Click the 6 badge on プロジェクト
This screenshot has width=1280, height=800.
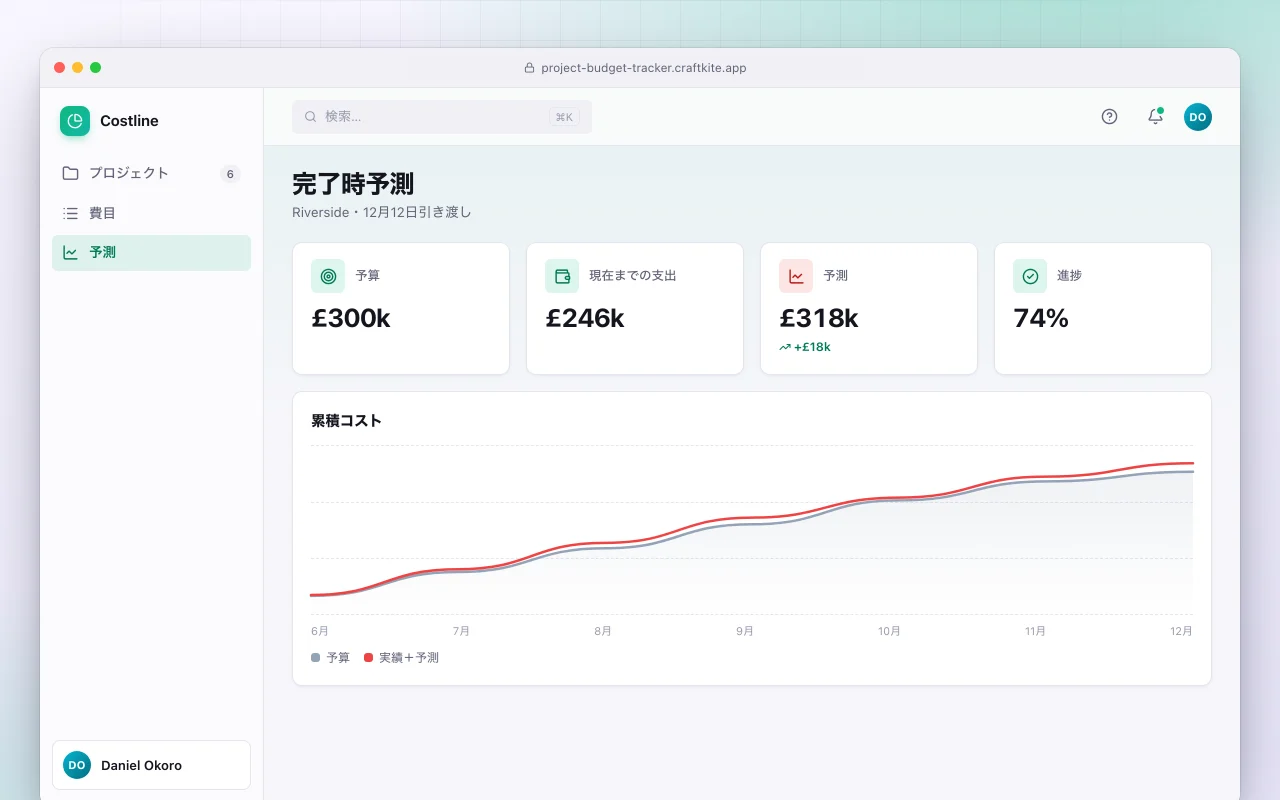pyautogui.click(x=230, y=174)
